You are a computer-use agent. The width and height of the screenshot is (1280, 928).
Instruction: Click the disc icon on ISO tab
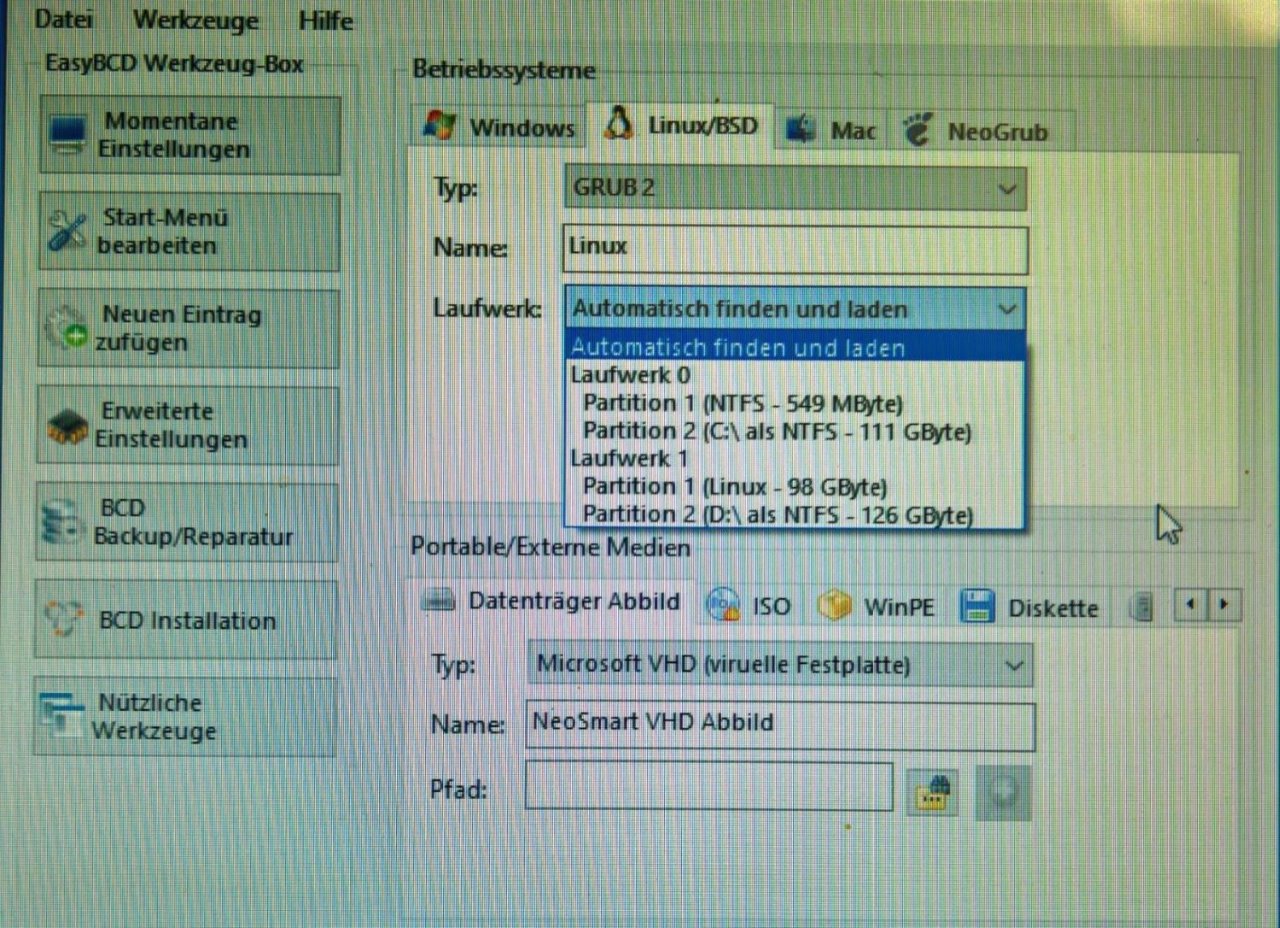[x=722, y=604]
